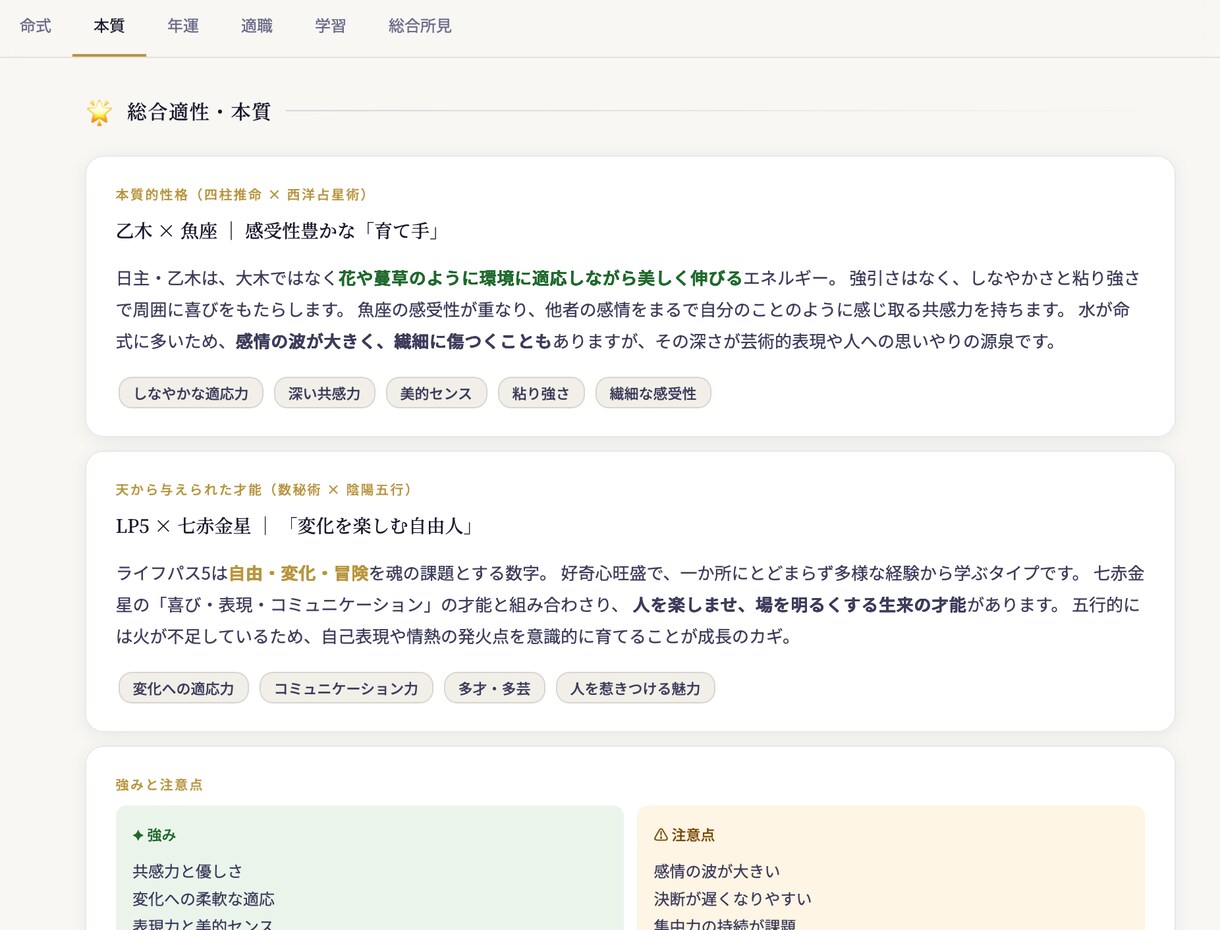Open the 適職 tab
This screenshot has width=1220, height=930.
(x=257, y=27)
